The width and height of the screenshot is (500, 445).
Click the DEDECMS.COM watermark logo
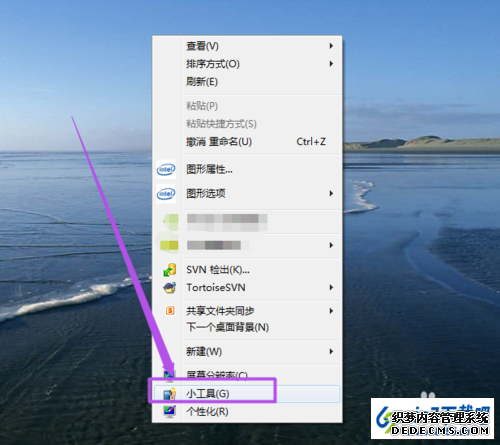pos(432,418)
